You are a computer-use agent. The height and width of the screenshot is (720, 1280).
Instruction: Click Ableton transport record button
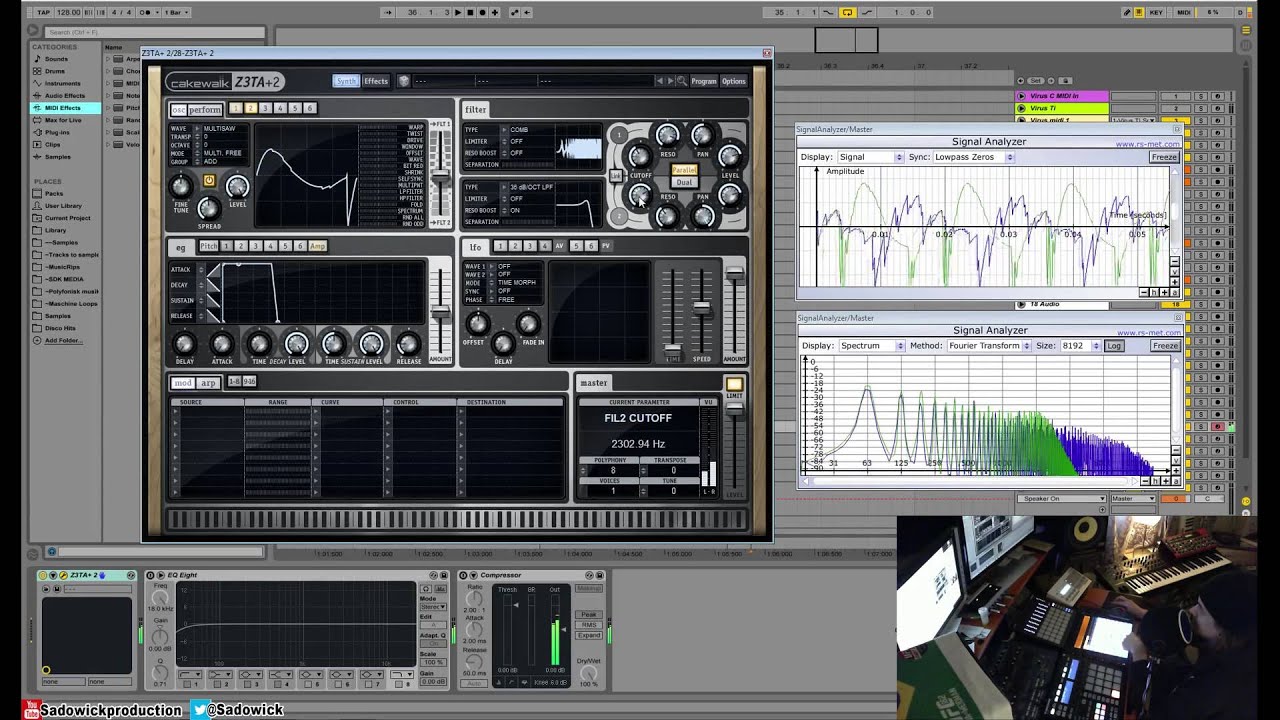click(483, 12)
